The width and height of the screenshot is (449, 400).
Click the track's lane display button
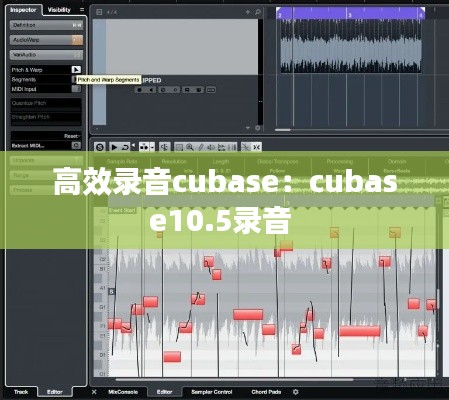[211, 90]
